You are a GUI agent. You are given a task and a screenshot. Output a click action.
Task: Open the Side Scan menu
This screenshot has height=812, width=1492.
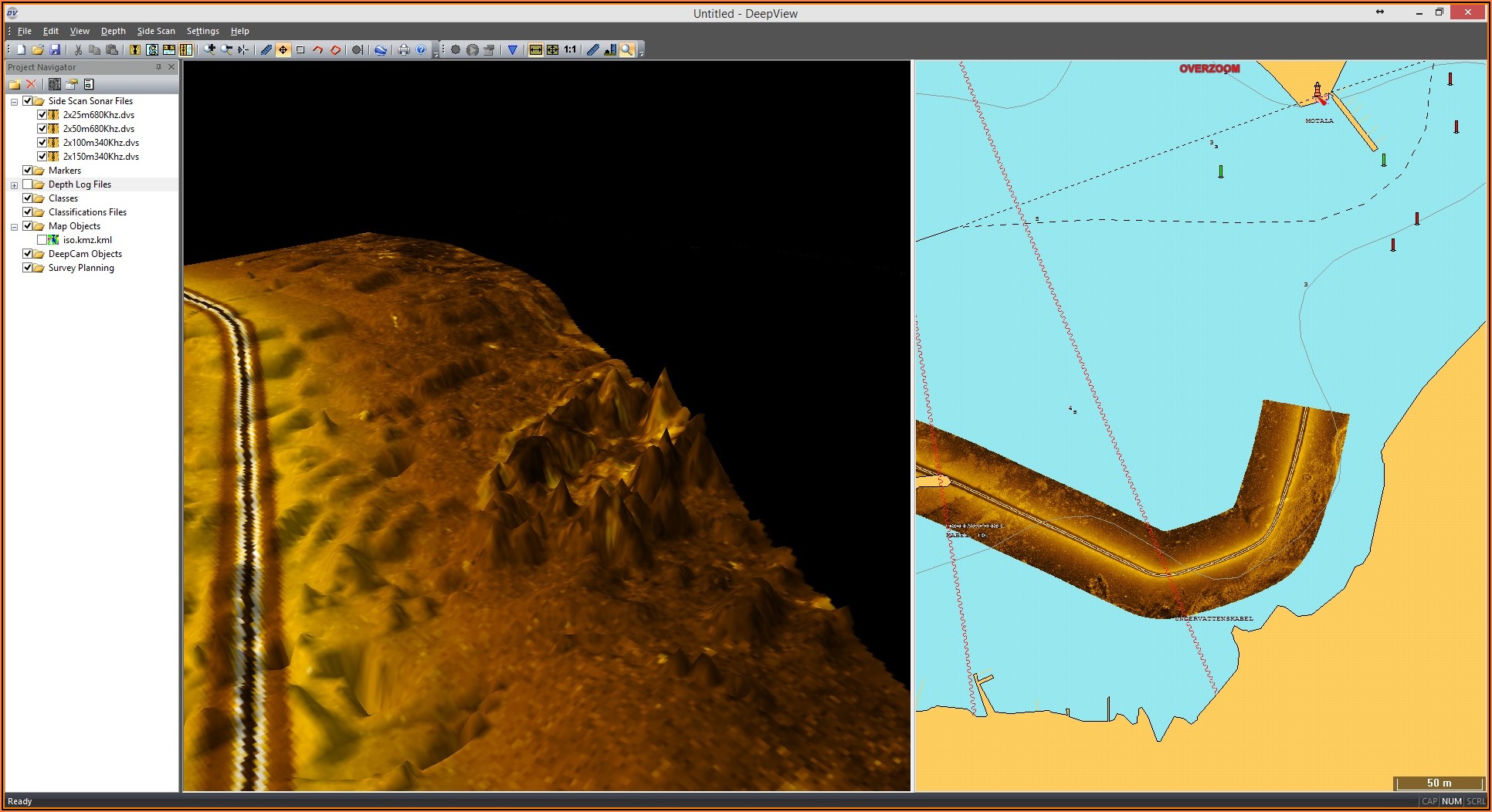[156, 31]
